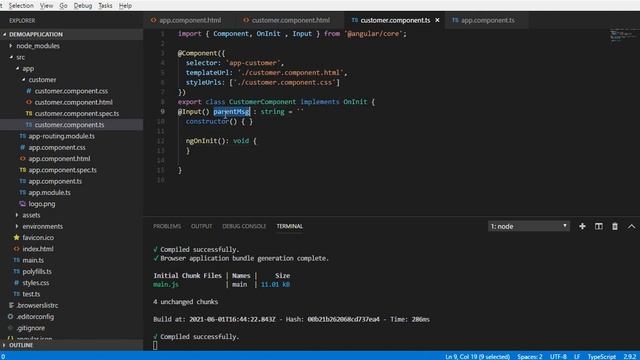640x360 pixels.
Task: Click the terminal cursor input line
Action: pyautogui.click(x=155, y=345)
